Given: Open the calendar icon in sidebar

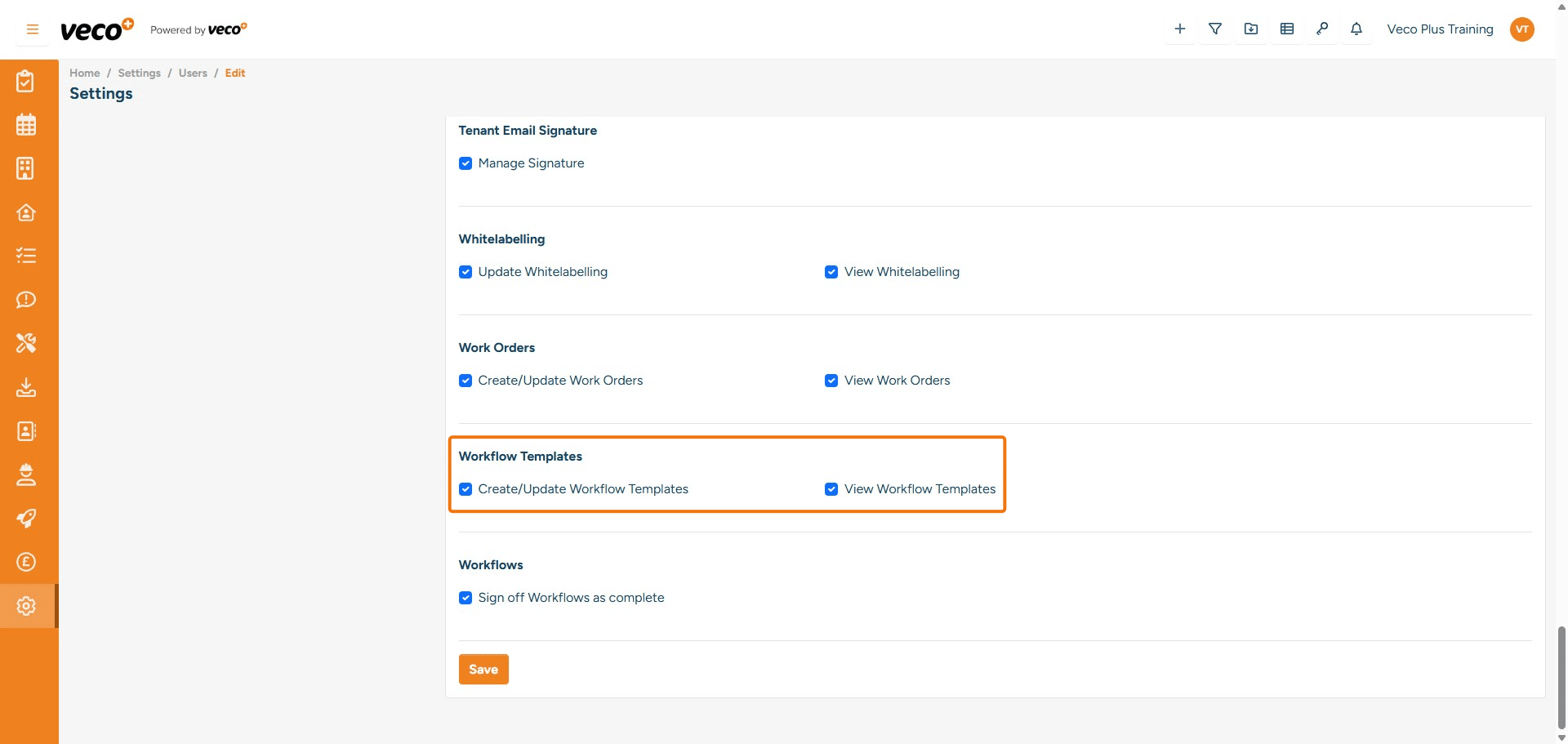Looking at the screenshot, I should 26,124.
